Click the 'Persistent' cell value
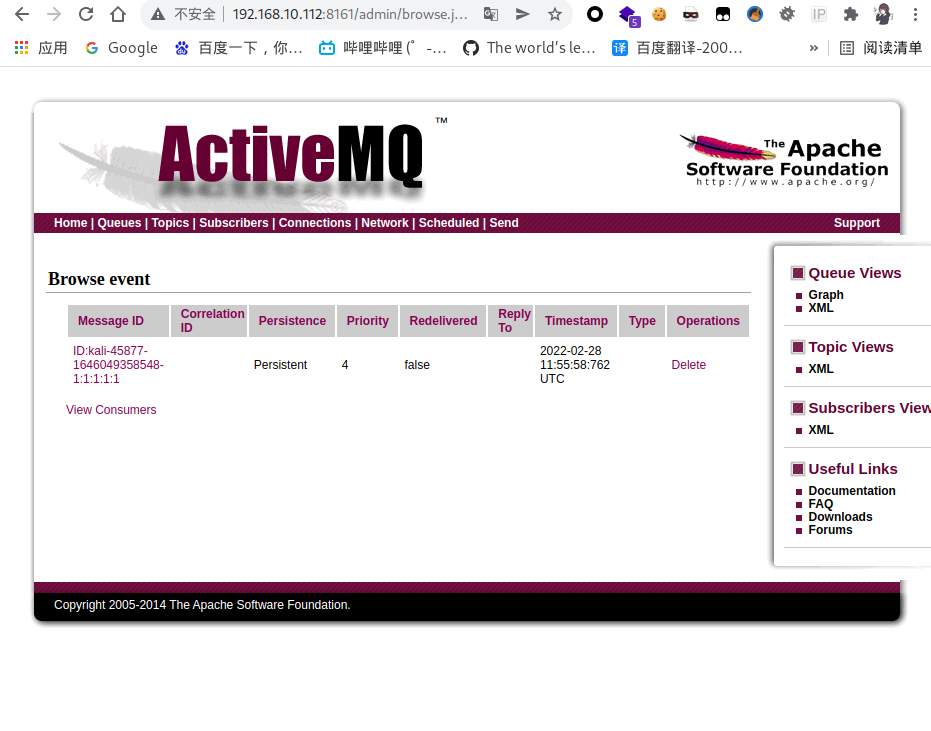This screenshot has width=931, height=731. 280,365
